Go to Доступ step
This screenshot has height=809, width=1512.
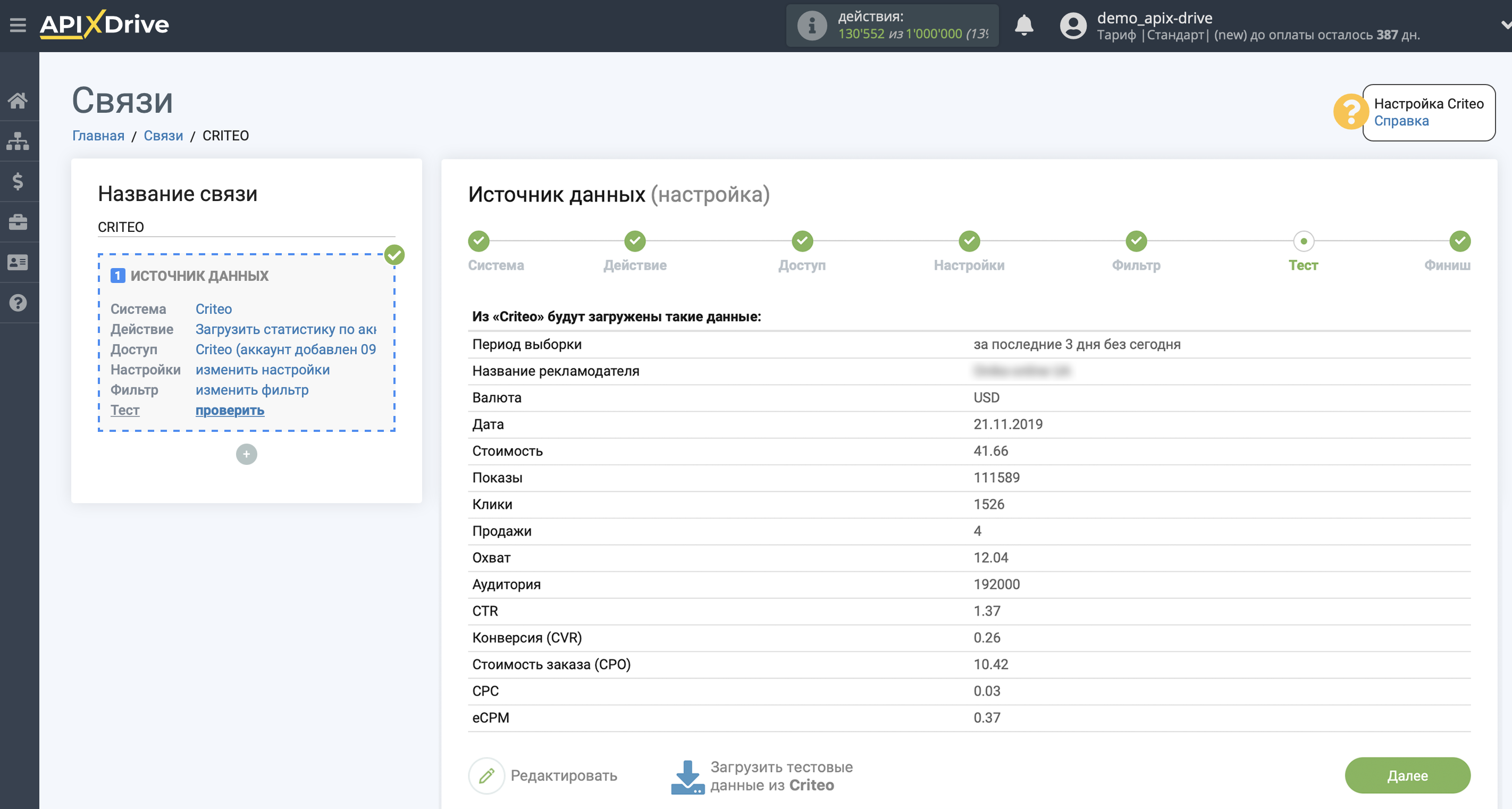click(802, 241)
